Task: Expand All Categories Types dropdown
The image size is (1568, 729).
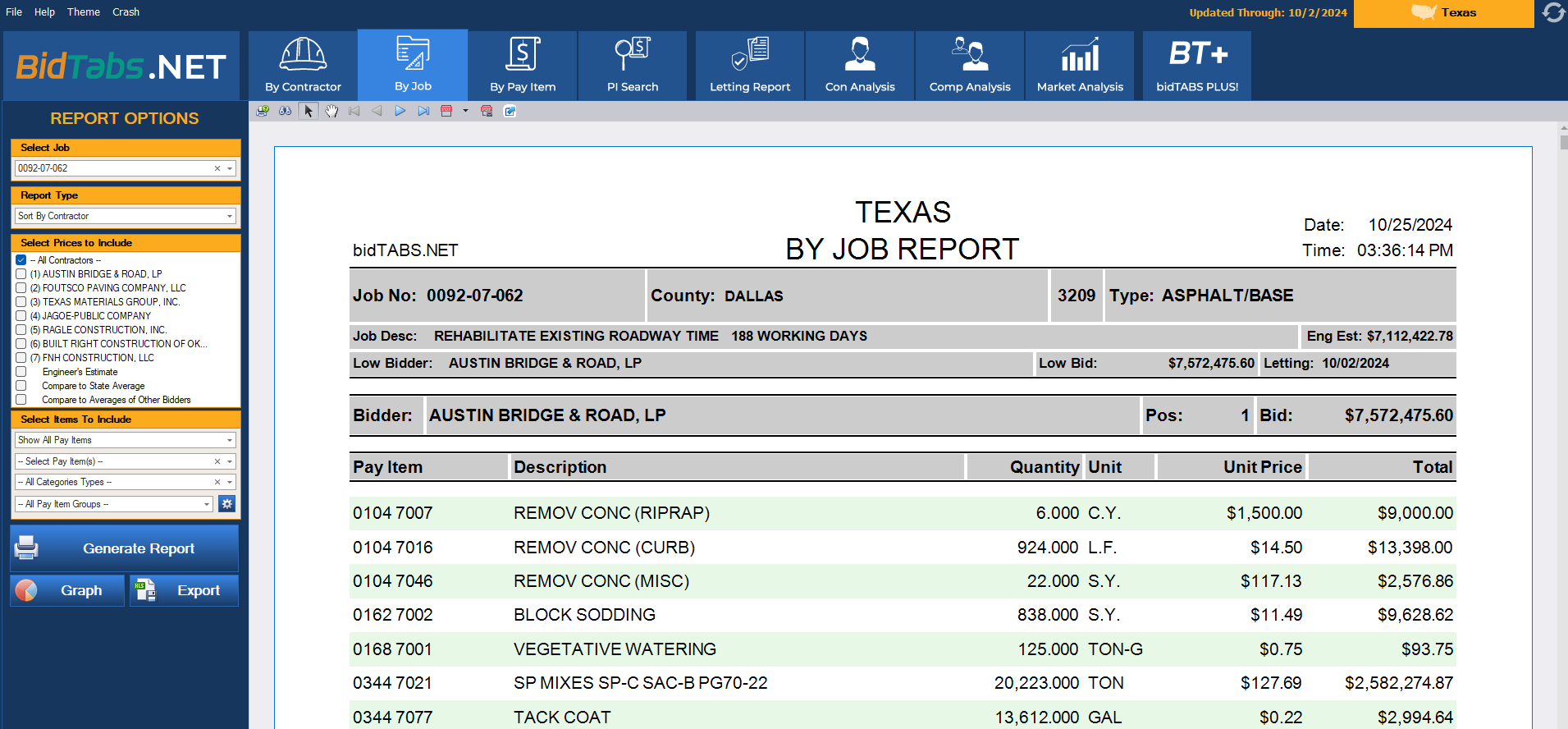Action: pyautogui.click(x=230, y=483)
